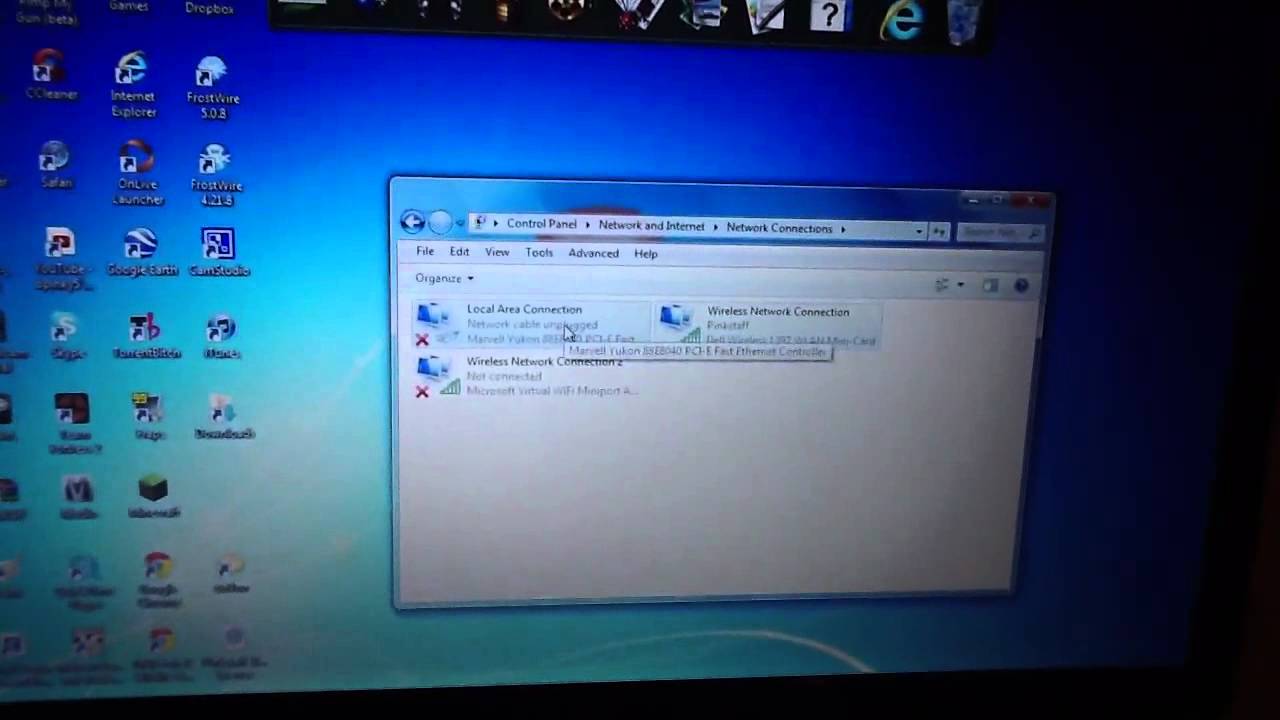Screen dimensions: 1280x720
Task: Click the 'Wireless Network Connection' name text
Action: pos(778,312)
